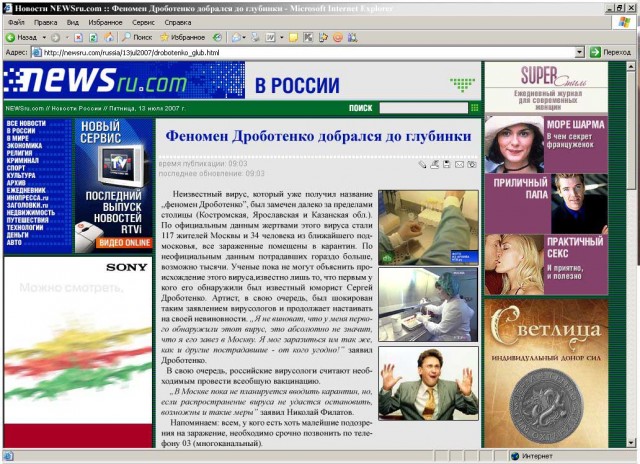
Task: Open В МИРЕ section link
Action: [x=18, y=138]
